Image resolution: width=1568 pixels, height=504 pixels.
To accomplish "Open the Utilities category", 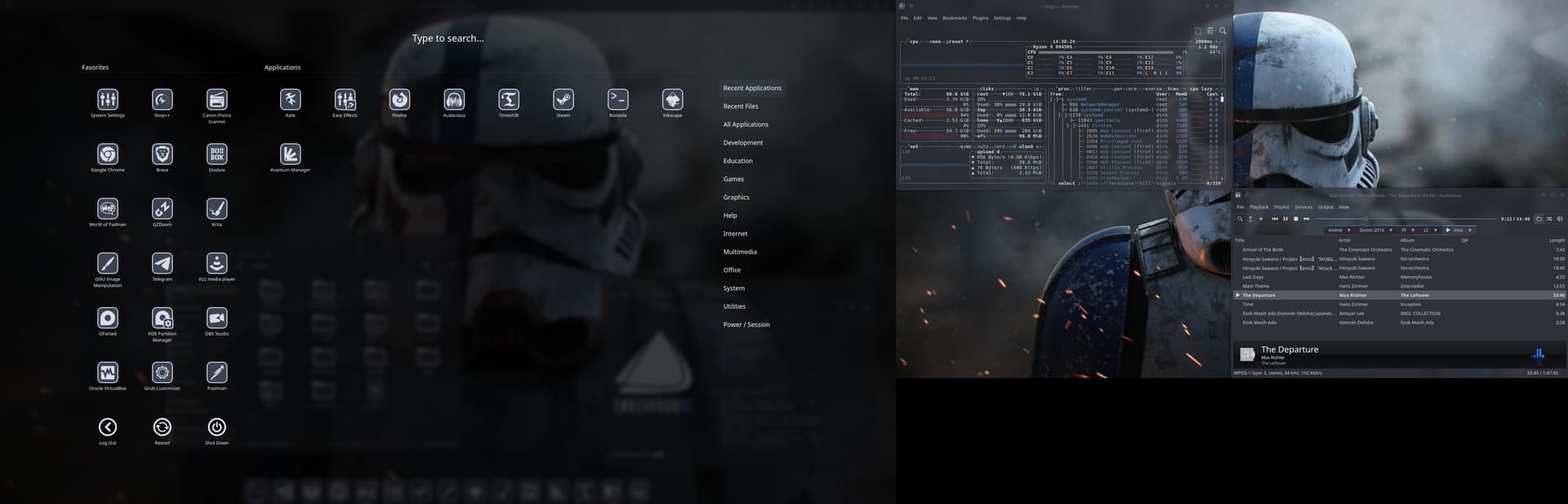I will point(734,306).
